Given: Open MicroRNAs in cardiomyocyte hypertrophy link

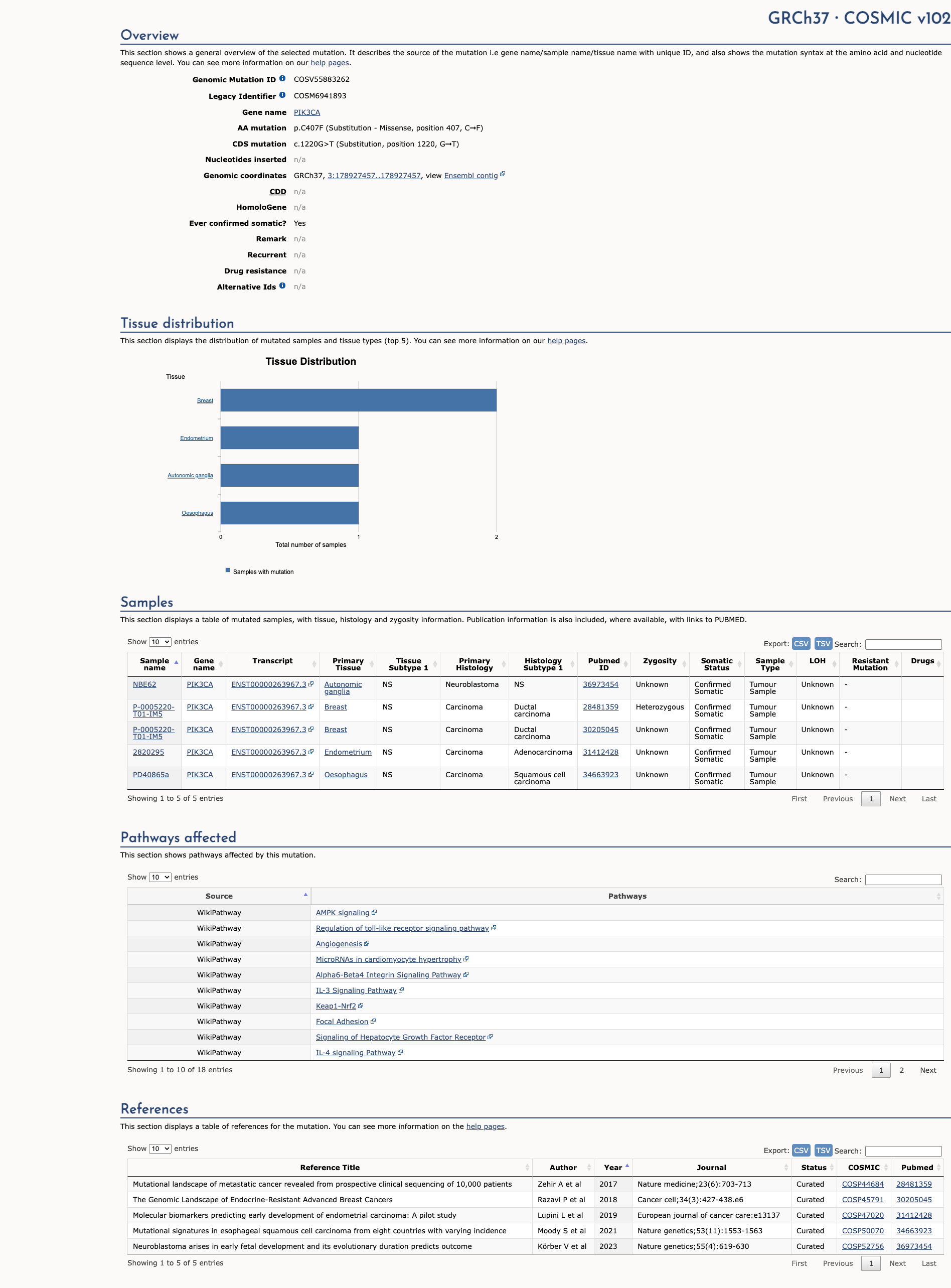Looking at the screenshot, I should (x=389, y=959).
